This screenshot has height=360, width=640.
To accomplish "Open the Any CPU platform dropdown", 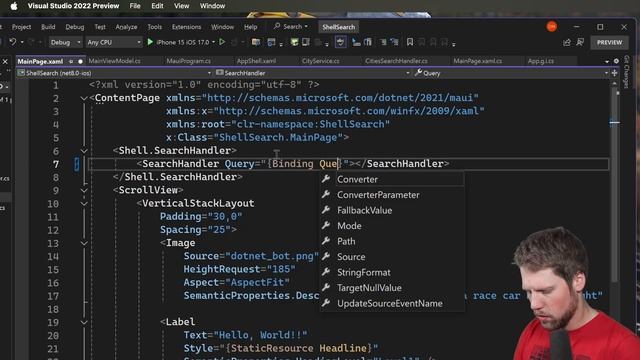I will 113,42.
